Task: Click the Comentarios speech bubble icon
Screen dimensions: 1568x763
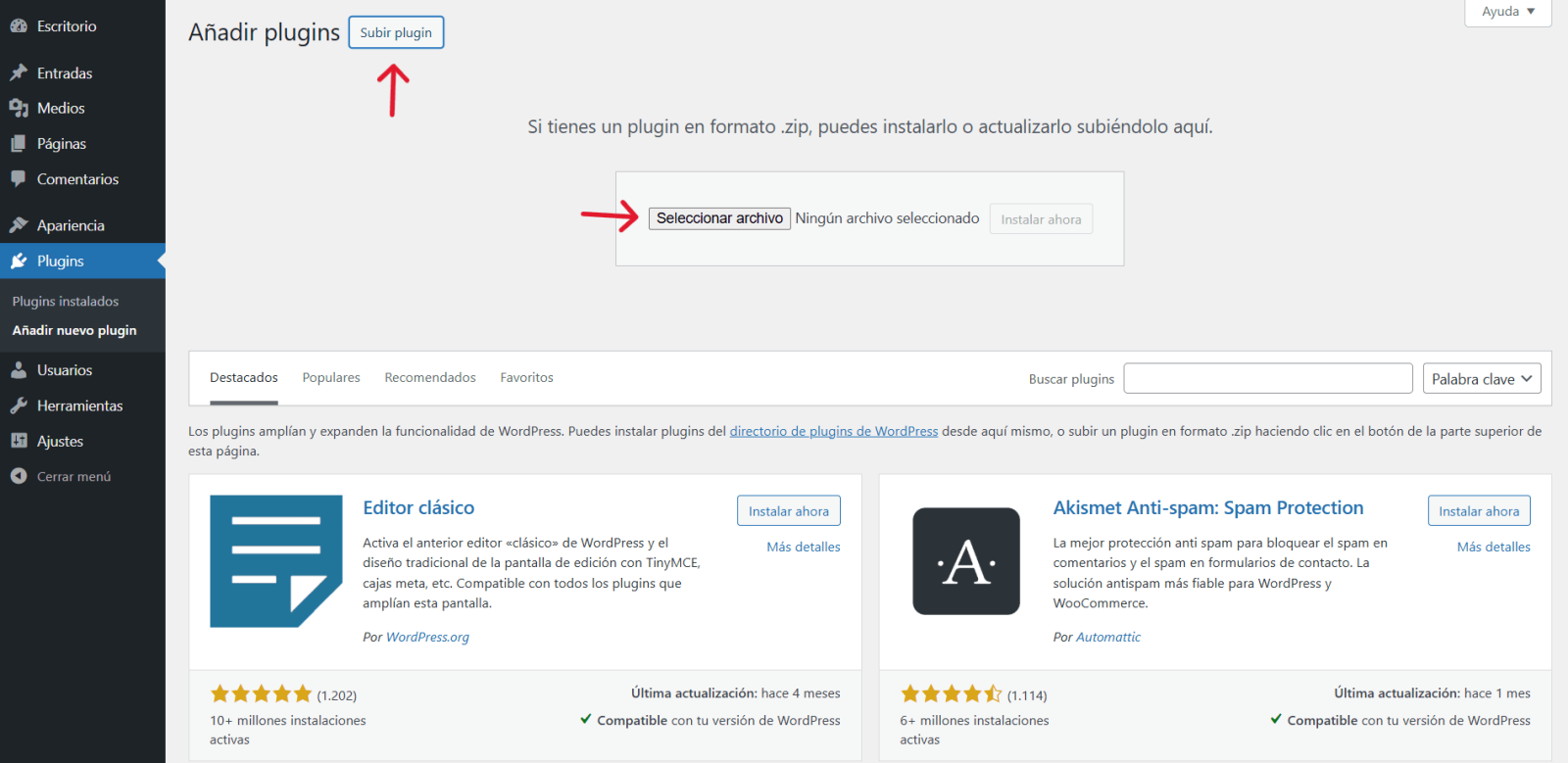Action: (19, 179)
